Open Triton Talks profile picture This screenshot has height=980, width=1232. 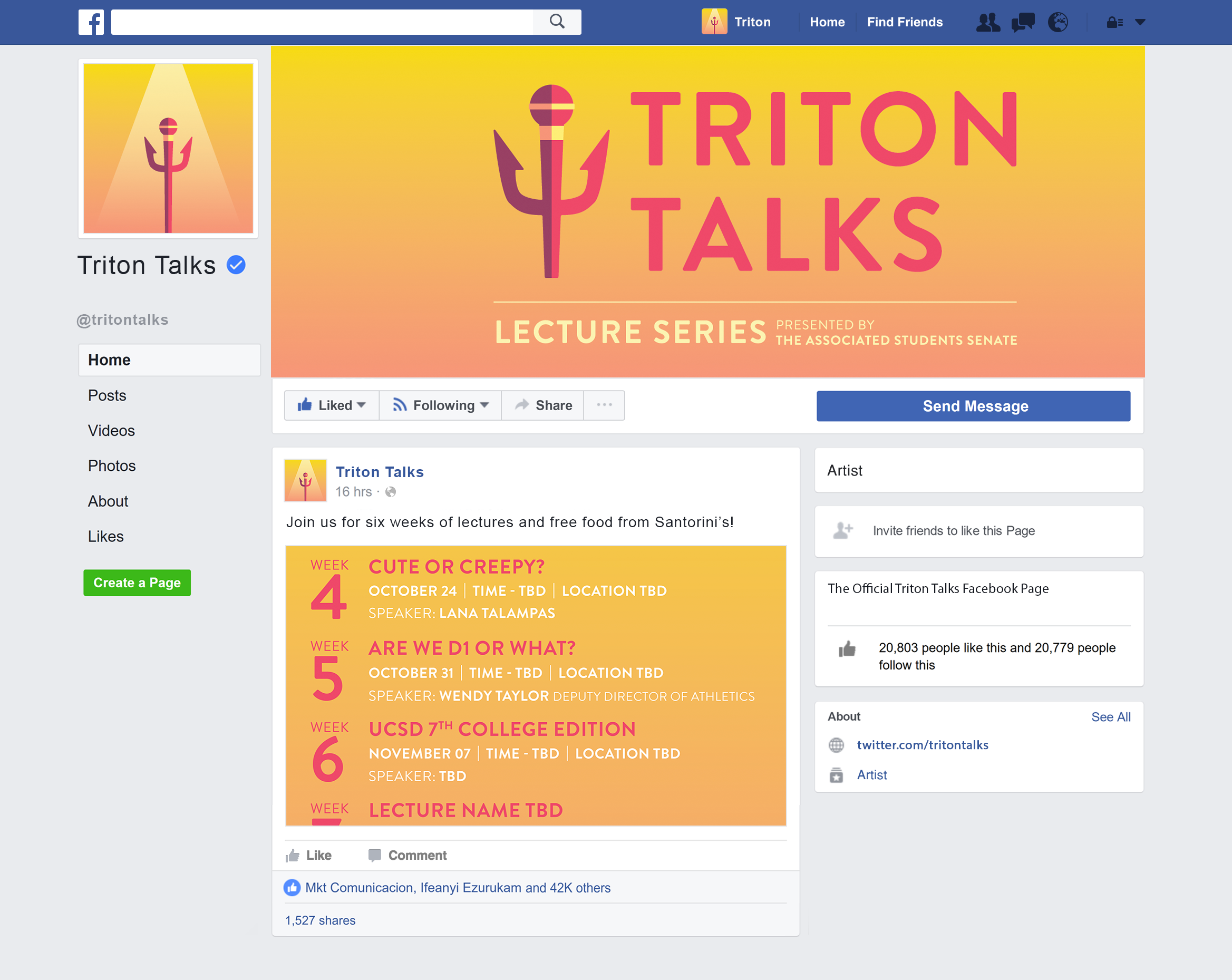click(x=168, y=148)
